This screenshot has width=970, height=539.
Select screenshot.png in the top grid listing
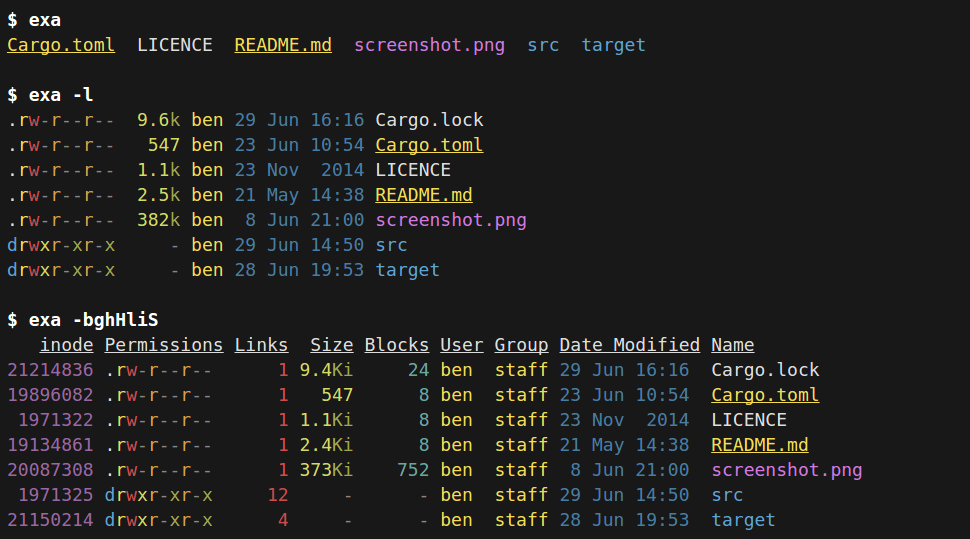click(429, 45)
